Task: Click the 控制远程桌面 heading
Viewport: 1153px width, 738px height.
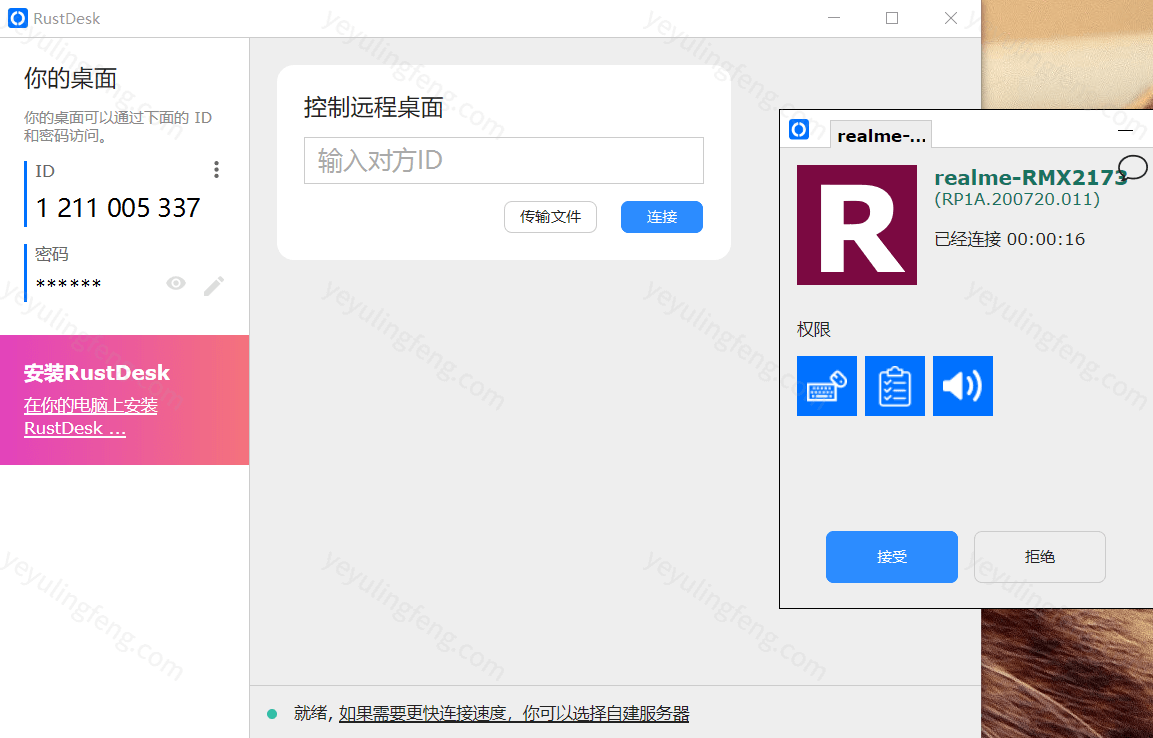Action: coord(374,107)
